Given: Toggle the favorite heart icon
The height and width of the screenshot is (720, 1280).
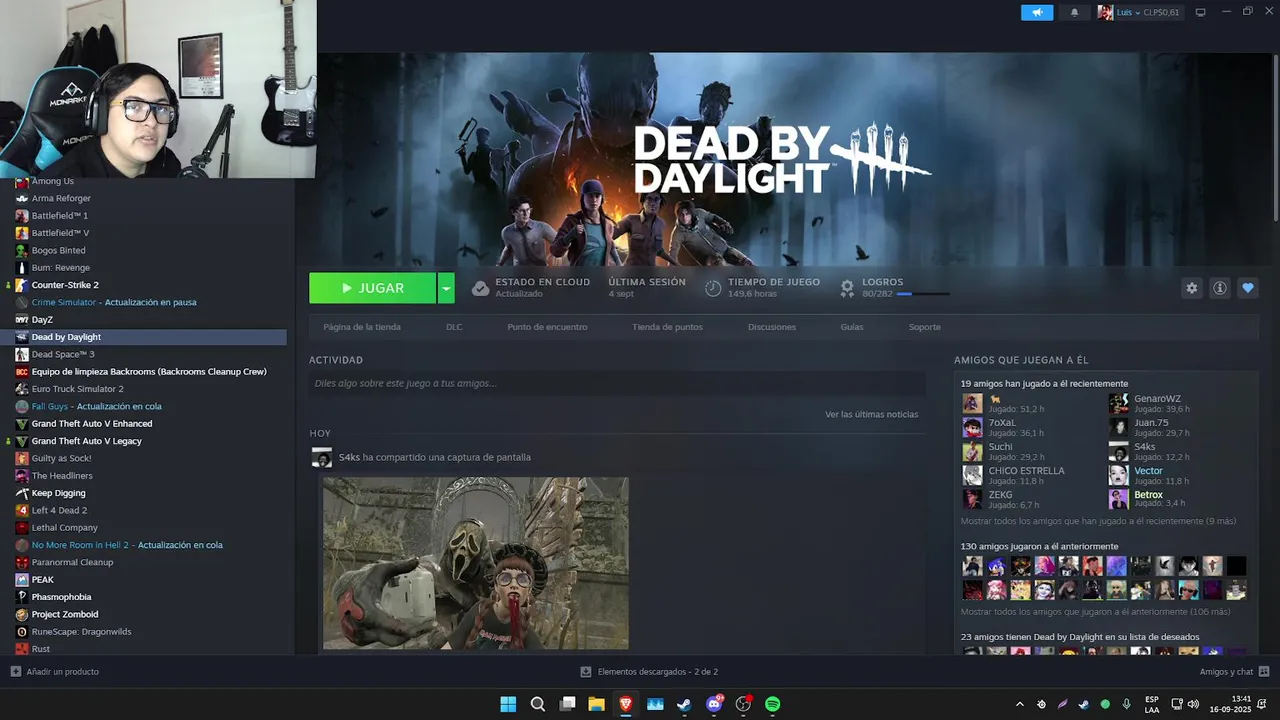Looking at the screenshot, I should tap(1248, 288).
